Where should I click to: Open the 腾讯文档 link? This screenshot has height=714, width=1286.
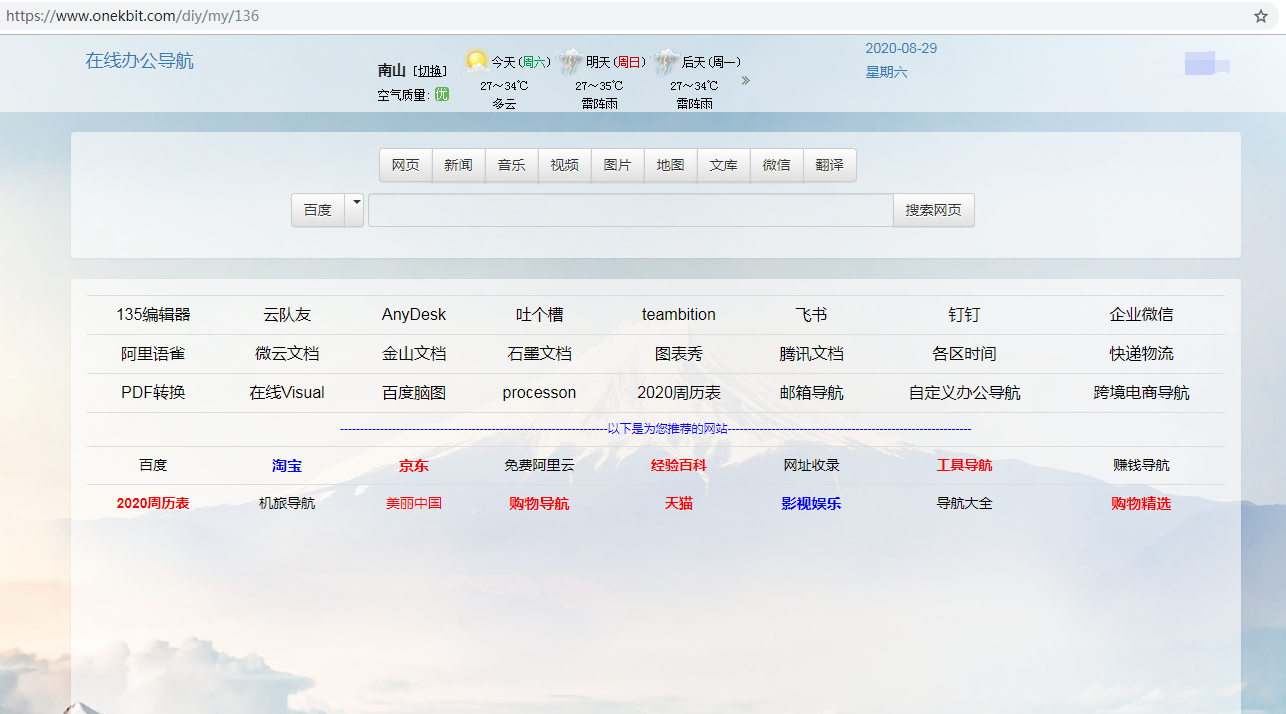tap(811, 354)
